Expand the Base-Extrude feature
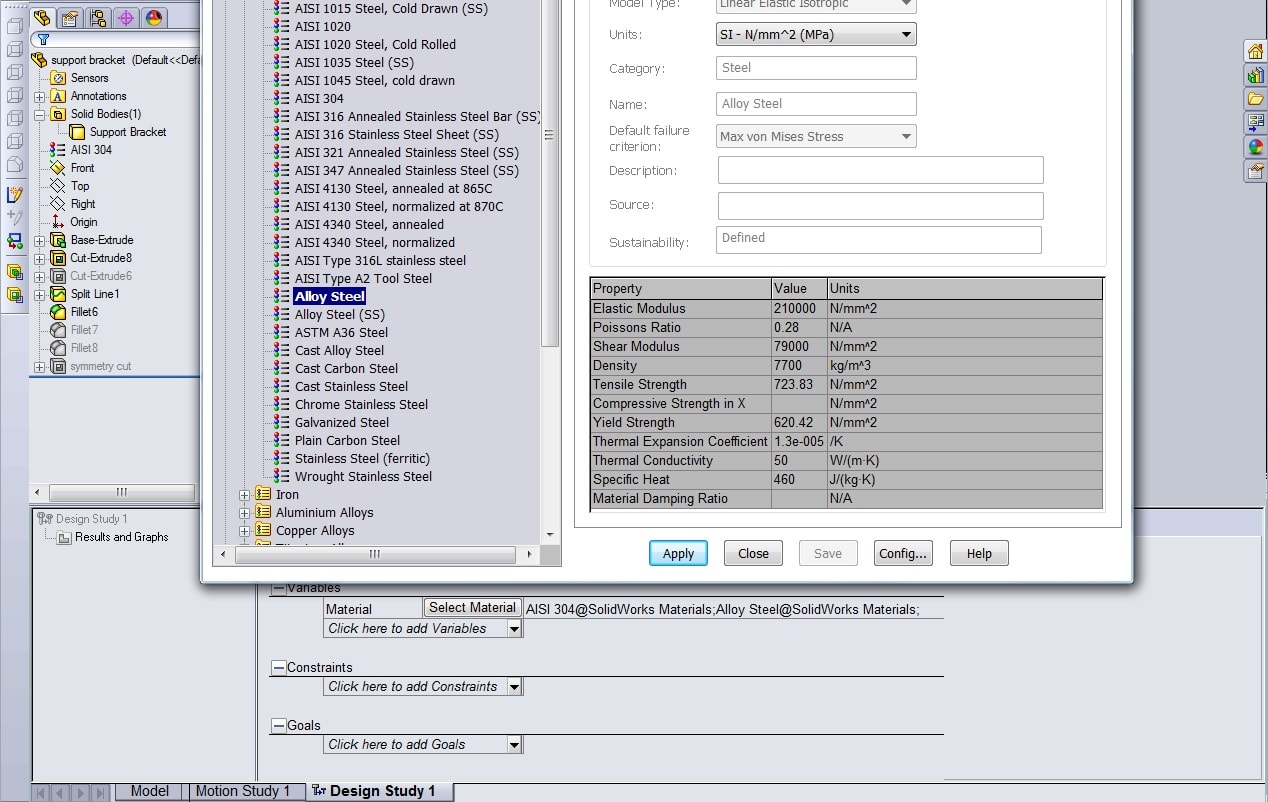 coord(40,241)
